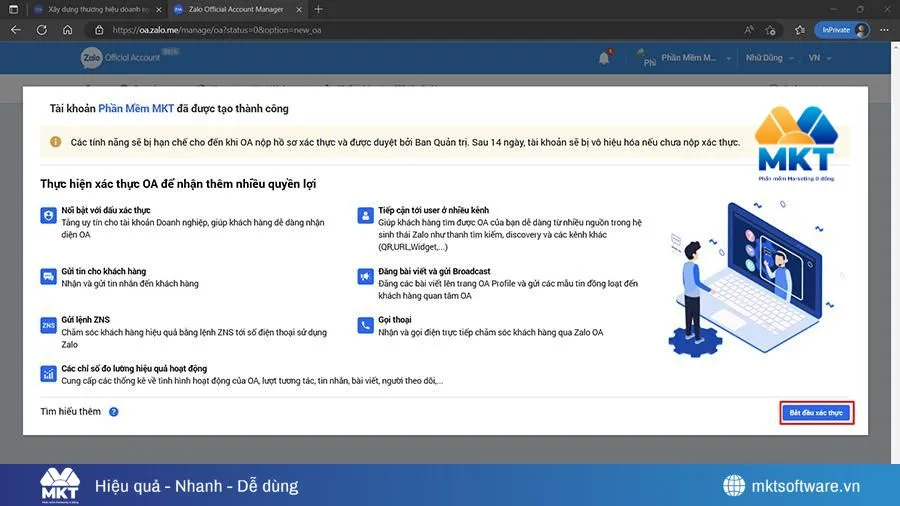
Task: Expand the 'Nhử Dũng' user dropdown
Action: point(769,58)
